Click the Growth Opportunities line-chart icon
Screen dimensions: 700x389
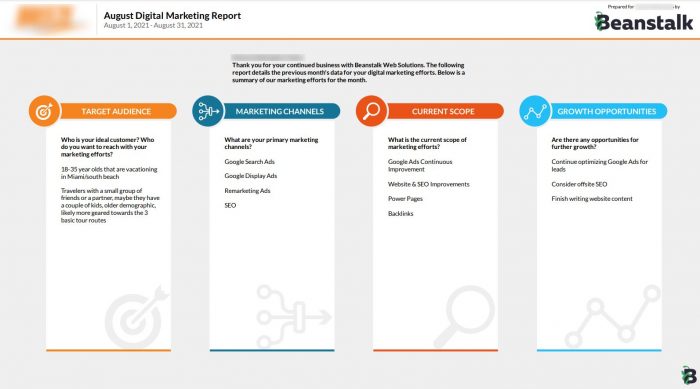coord(535,111)
